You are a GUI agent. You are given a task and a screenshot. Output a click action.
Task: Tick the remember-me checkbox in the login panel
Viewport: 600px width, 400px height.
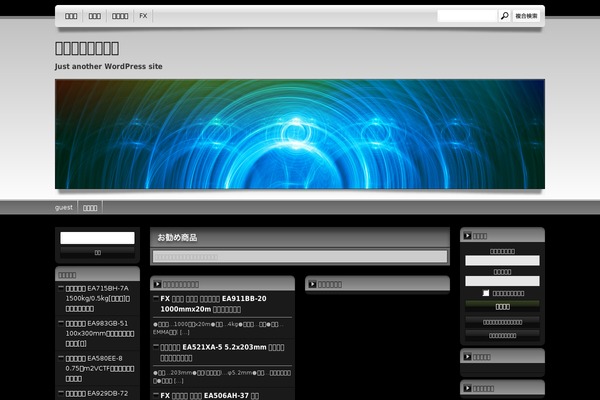[x=486, y=293]
